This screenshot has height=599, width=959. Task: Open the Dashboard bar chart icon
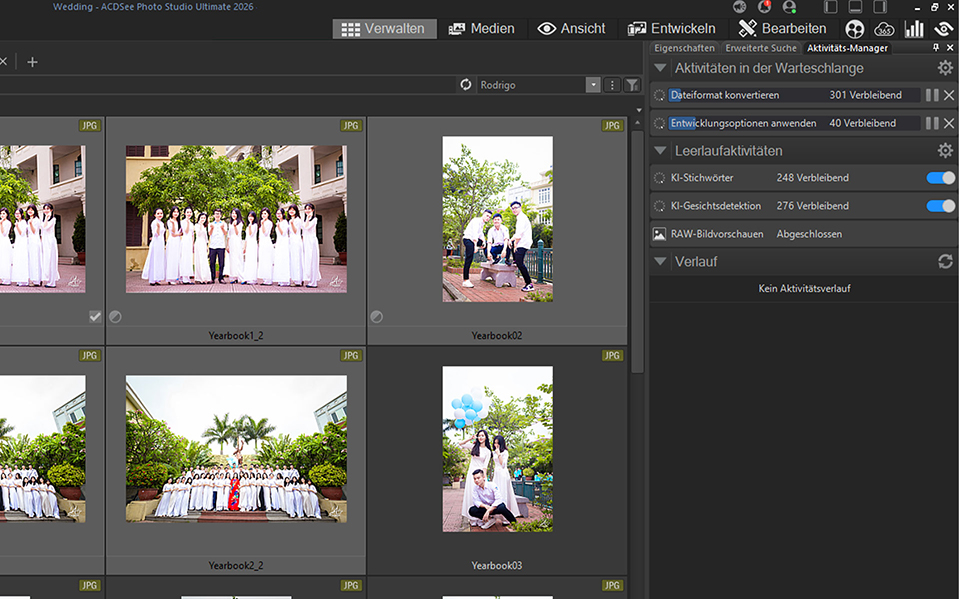point(914,29)
